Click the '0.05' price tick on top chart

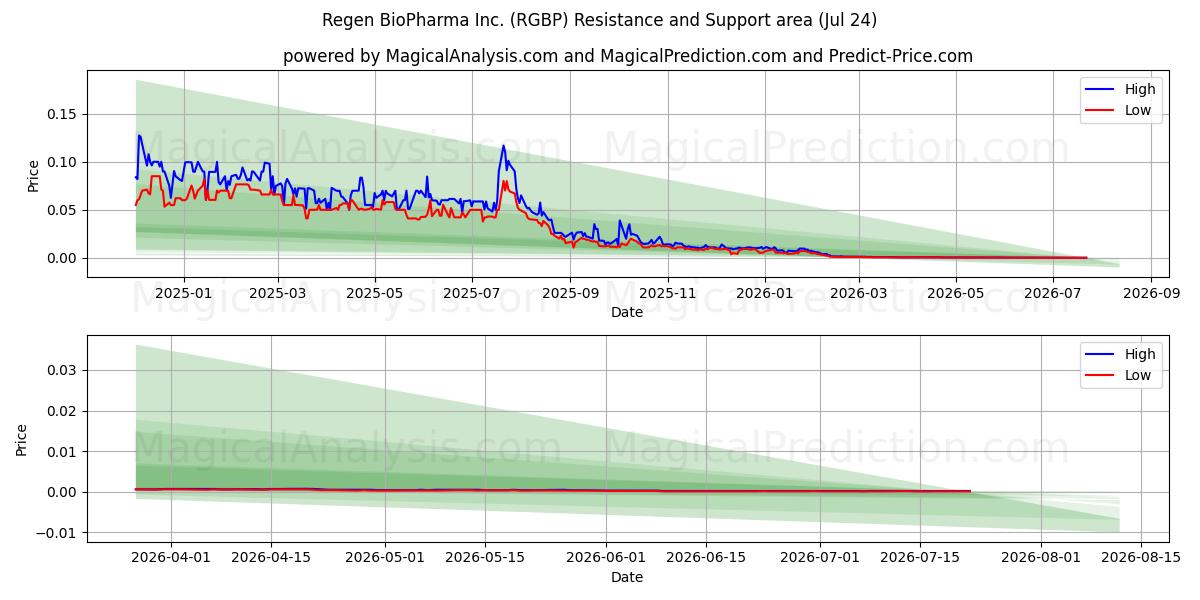tap(63, 210)
